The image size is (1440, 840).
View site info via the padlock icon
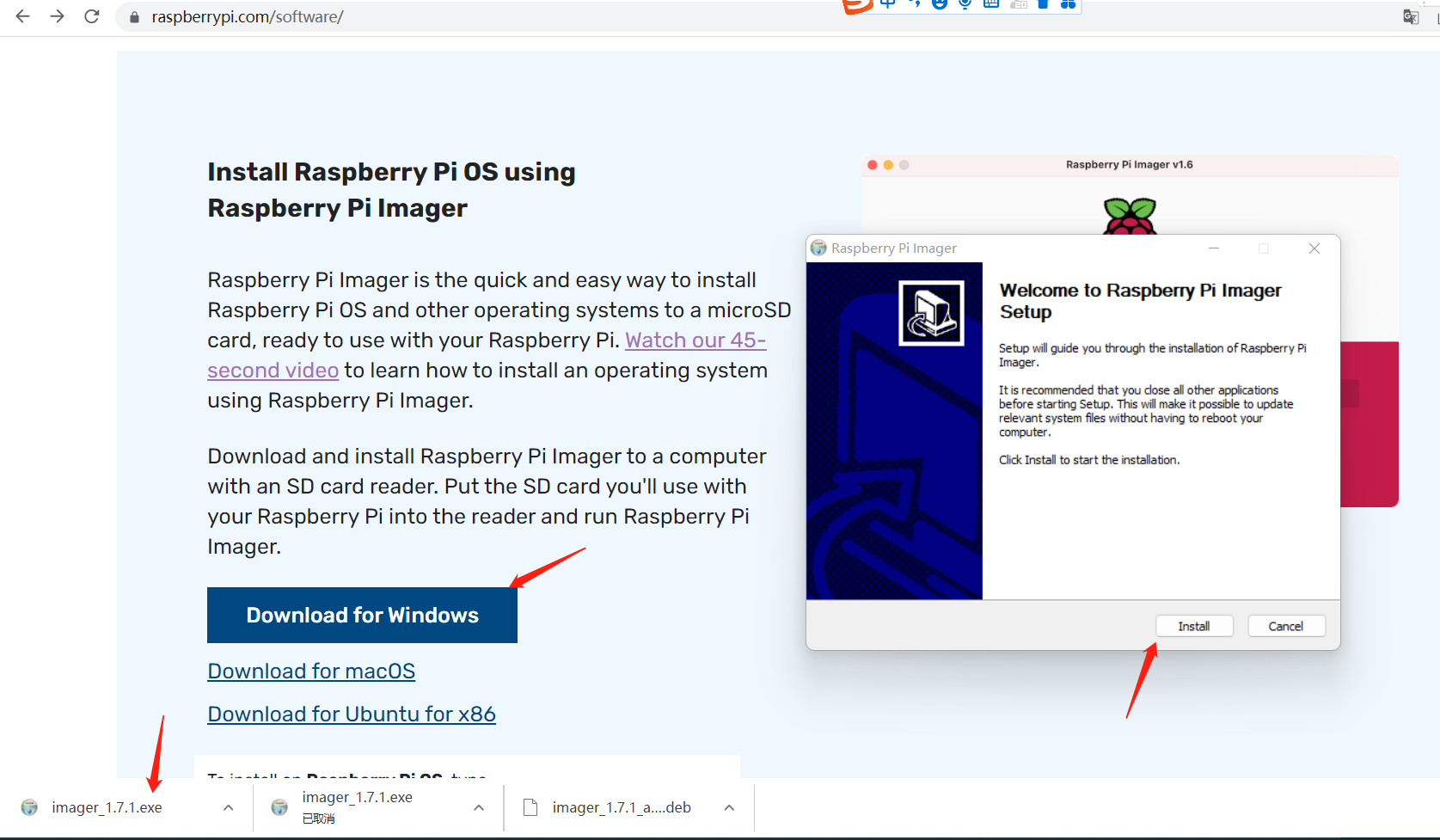[x=134, y=17]
